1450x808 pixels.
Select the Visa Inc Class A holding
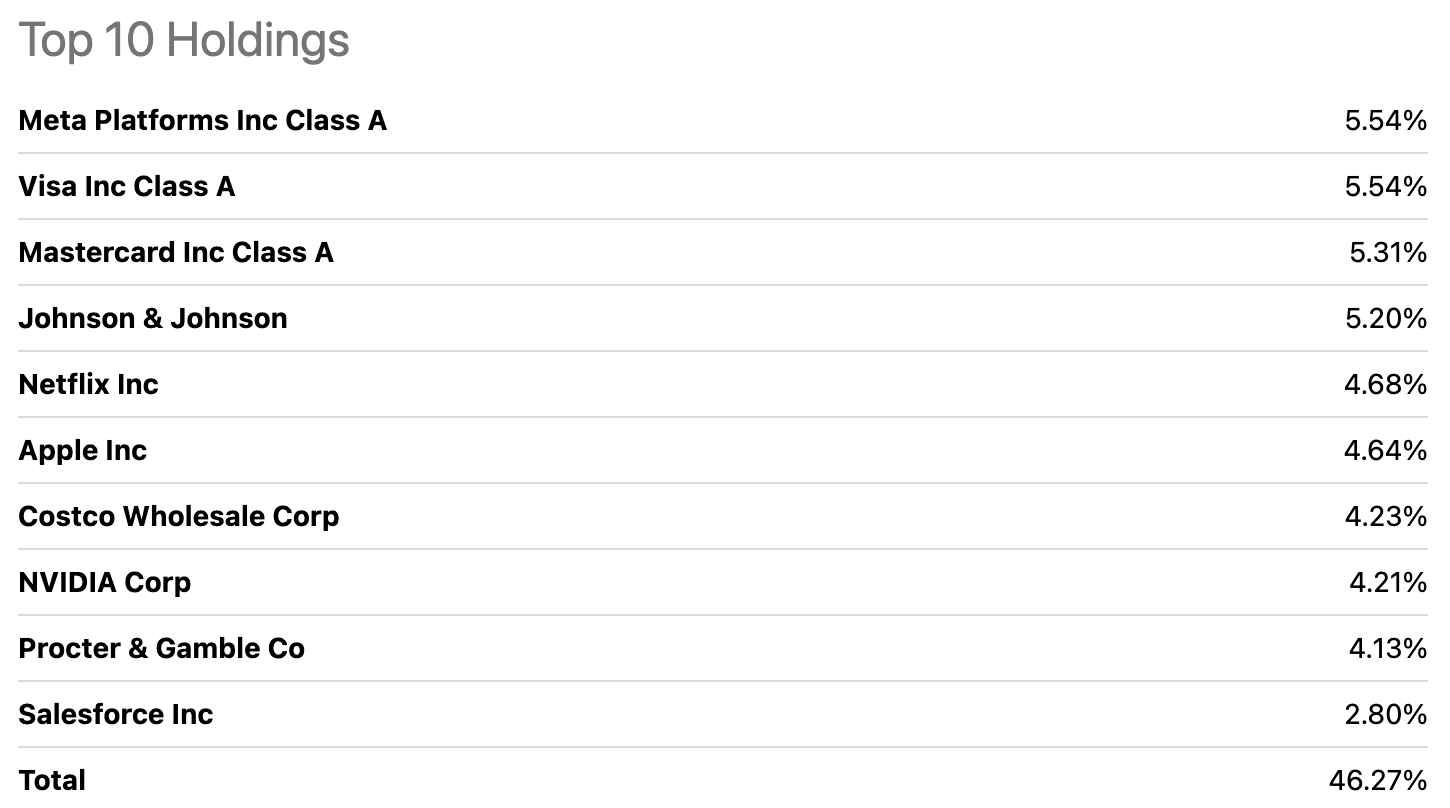(x=127, y=187)
